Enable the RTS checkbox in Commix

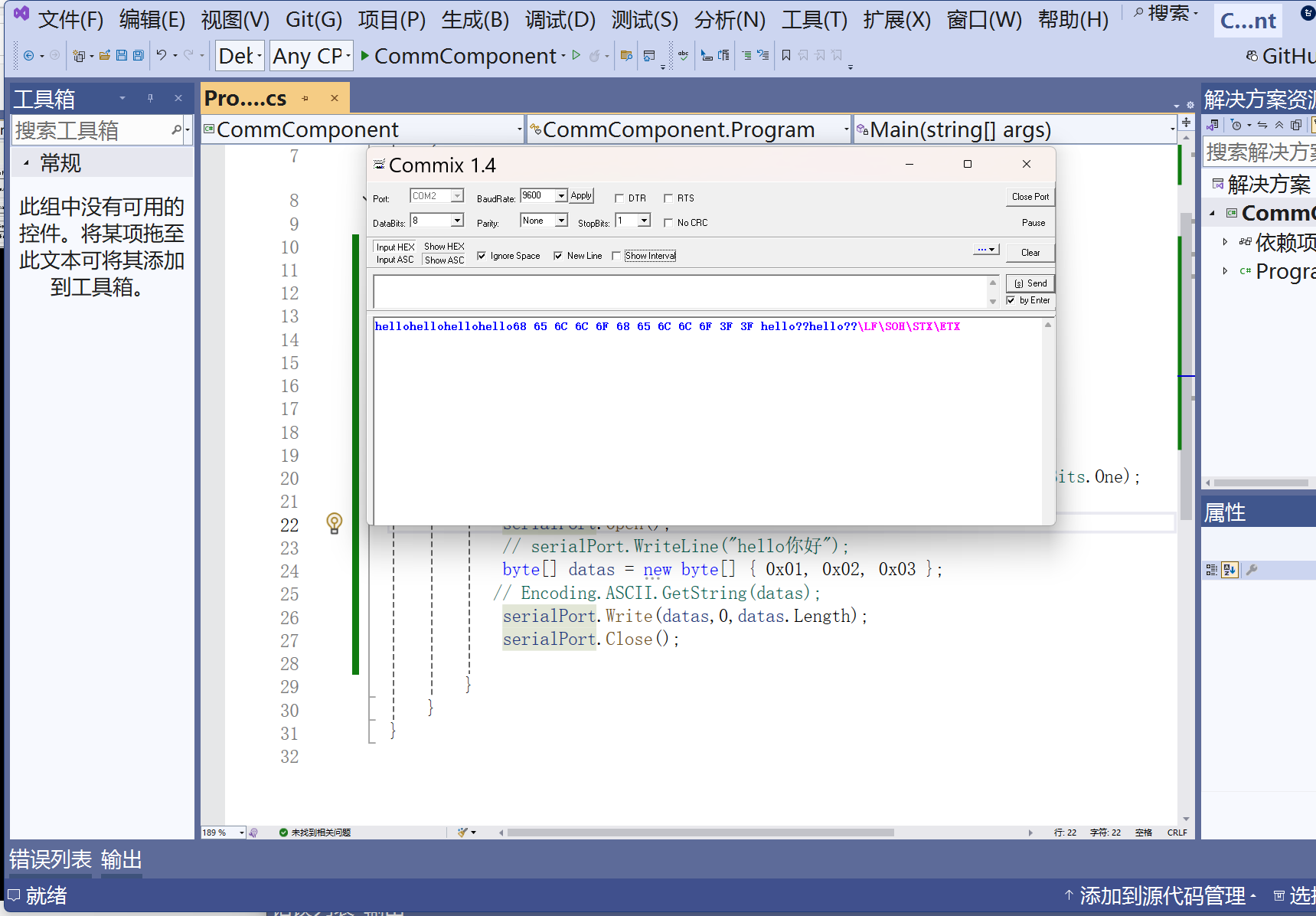click(668, 198)
